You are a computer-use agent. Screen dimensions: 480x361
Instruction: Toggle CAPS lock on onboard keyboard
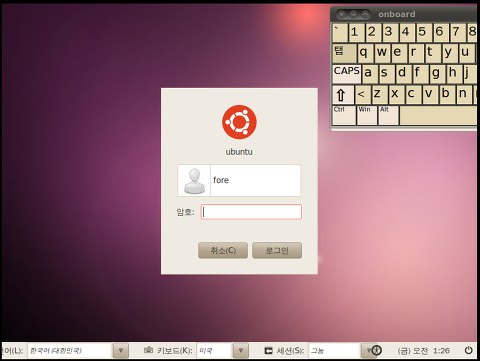click(347, 73)
